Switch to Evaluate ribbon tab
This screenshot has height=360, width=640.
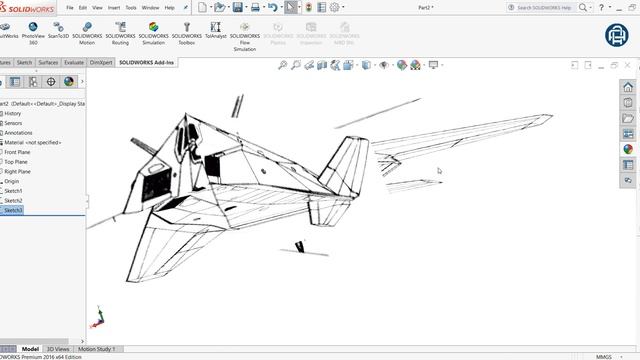(74, 62)
